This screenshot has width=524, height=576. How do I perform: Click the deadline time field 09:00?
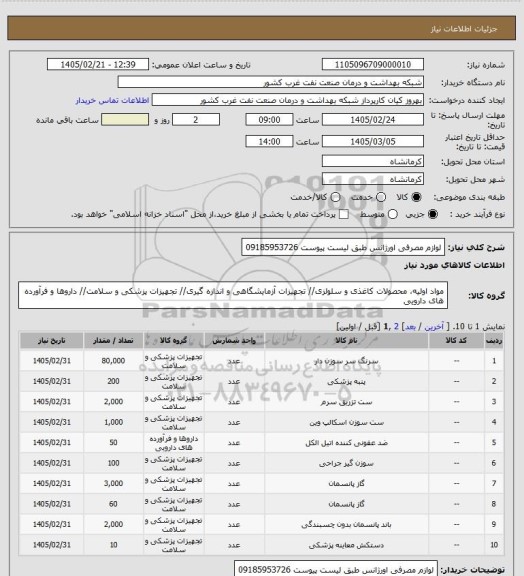coord(269,120)
